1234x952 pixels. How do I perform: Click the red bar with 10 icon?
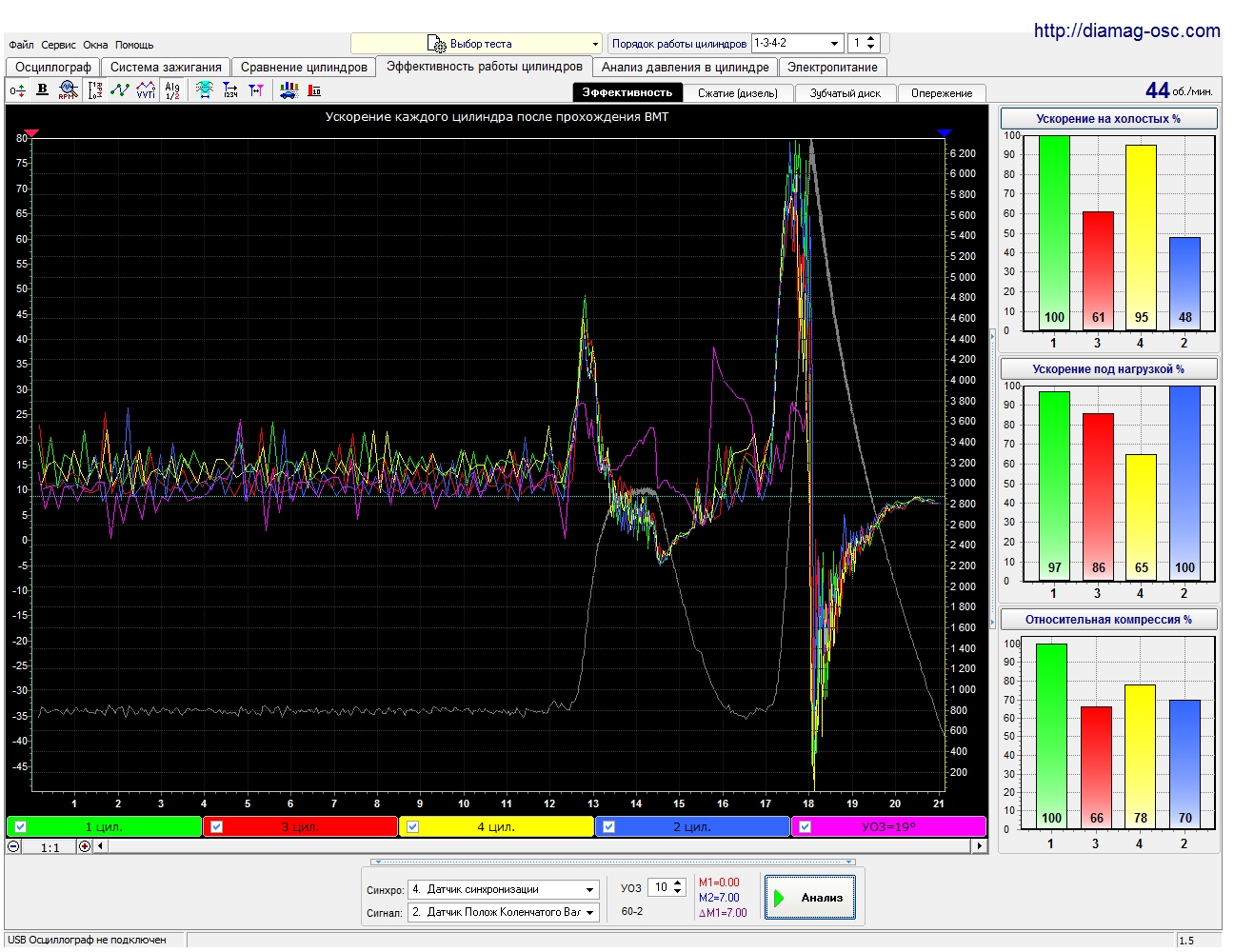coord(314,89)
